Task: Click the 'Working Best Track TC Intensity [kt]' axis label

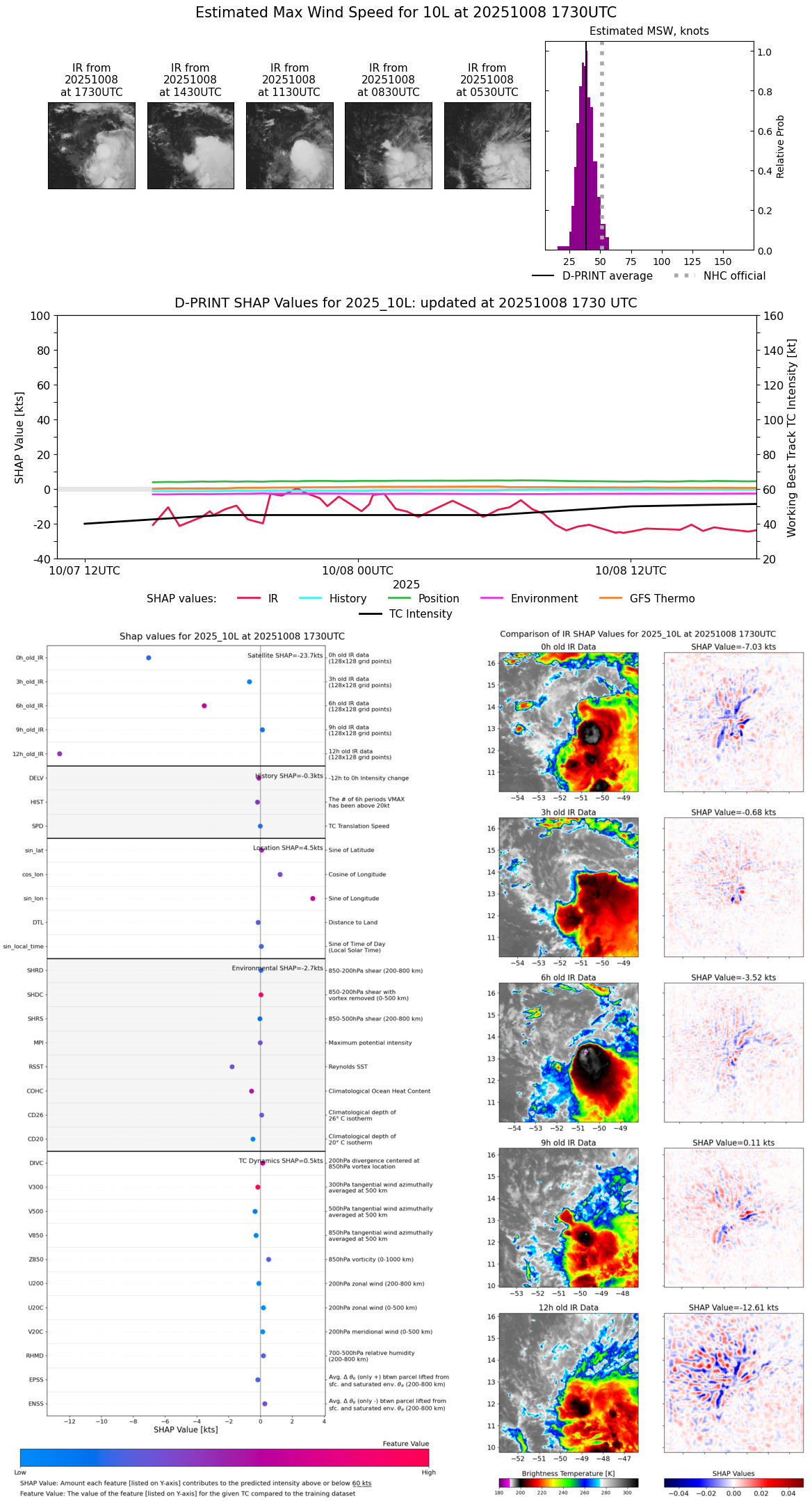Action: (x=792, y=438)
